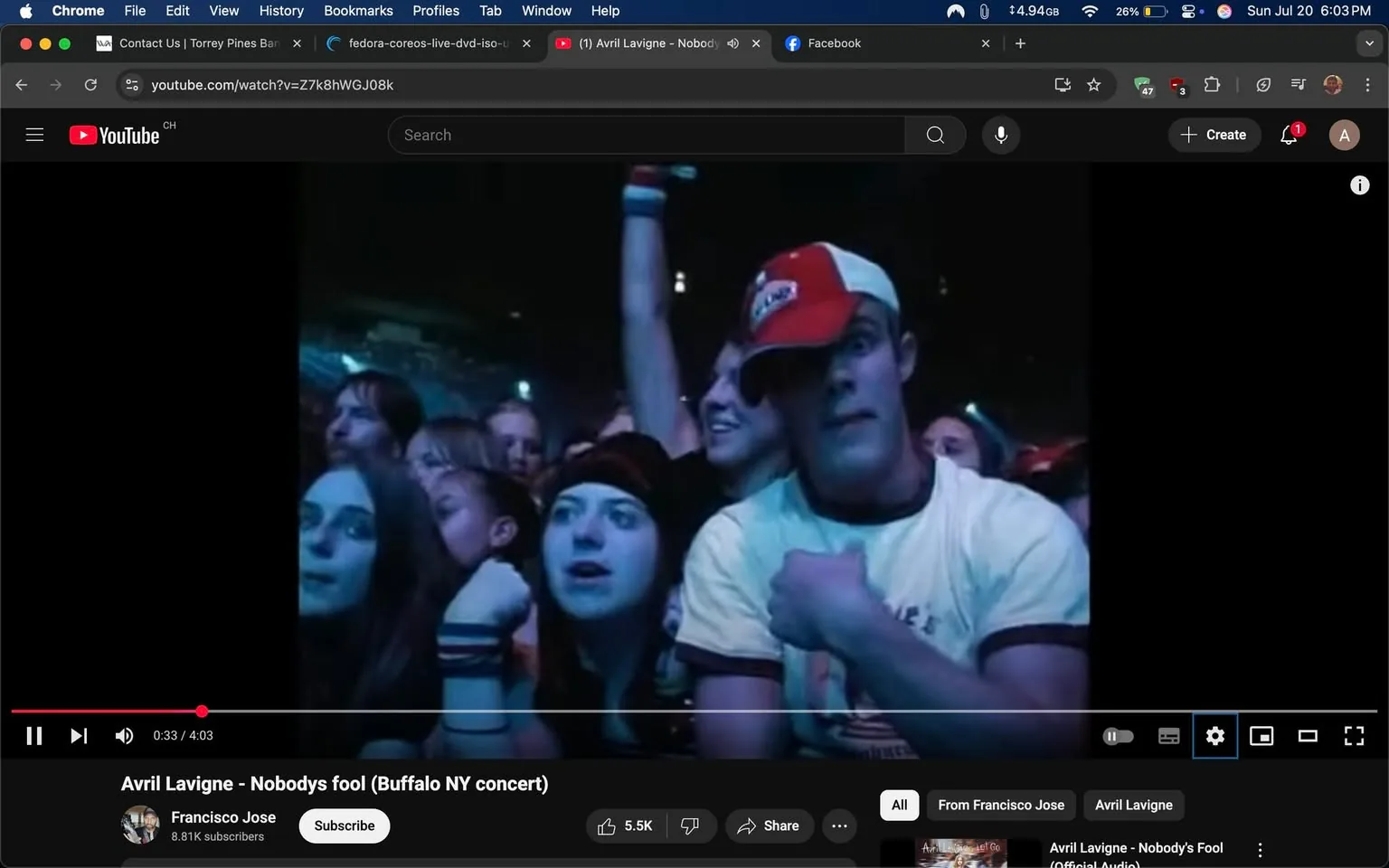Open Francisco Jose channel page
This screenshot has width=1389, height=868.
click(x=222, y=816)
